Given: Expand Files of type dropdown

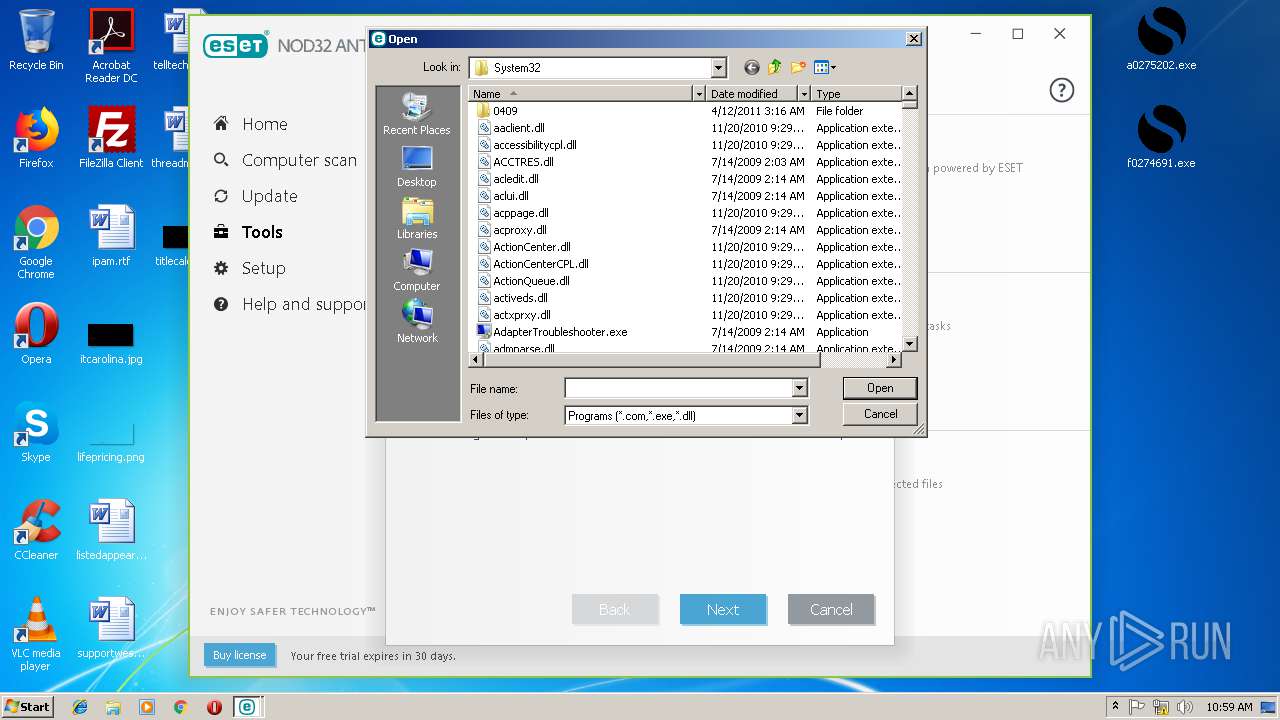Looking at the screenshot, I should (x=799, y=415).
